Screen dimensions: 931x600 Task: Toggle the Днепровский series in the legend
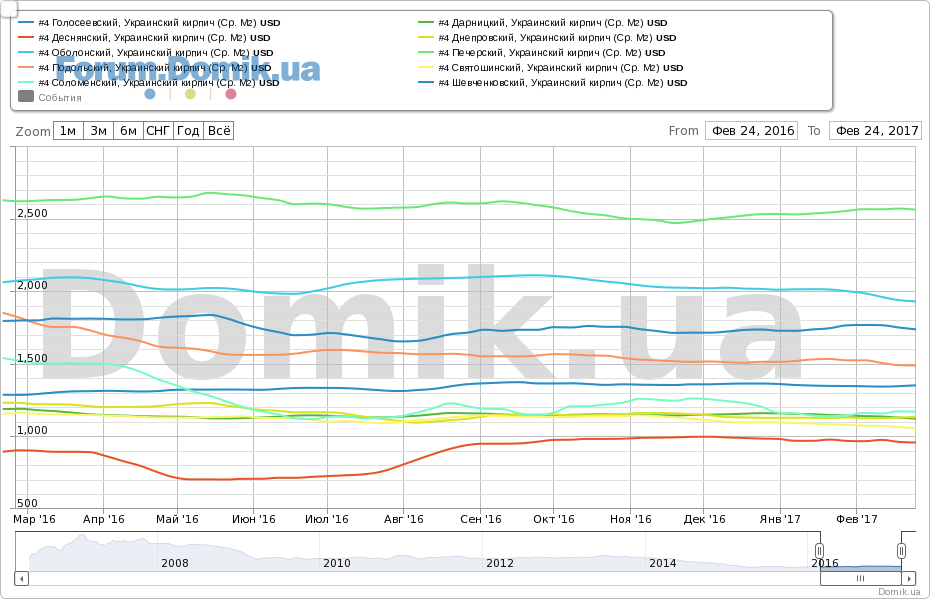pyautogui.click(x=547, y=38)
